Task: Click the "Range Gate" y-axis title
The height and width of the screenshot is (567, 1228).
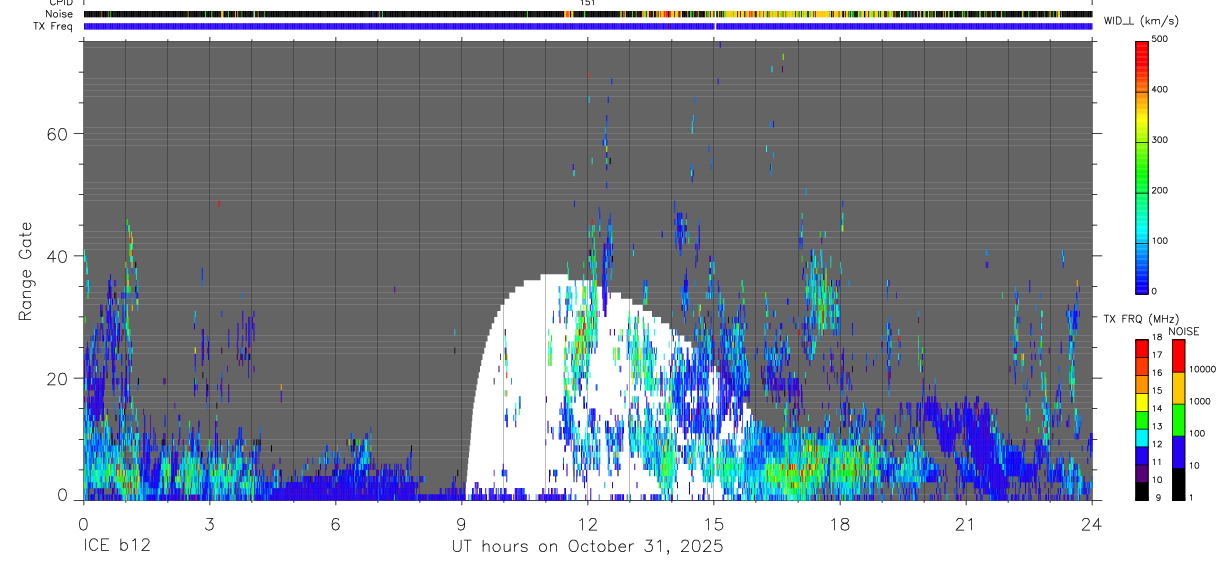Action: coord(27,271)
